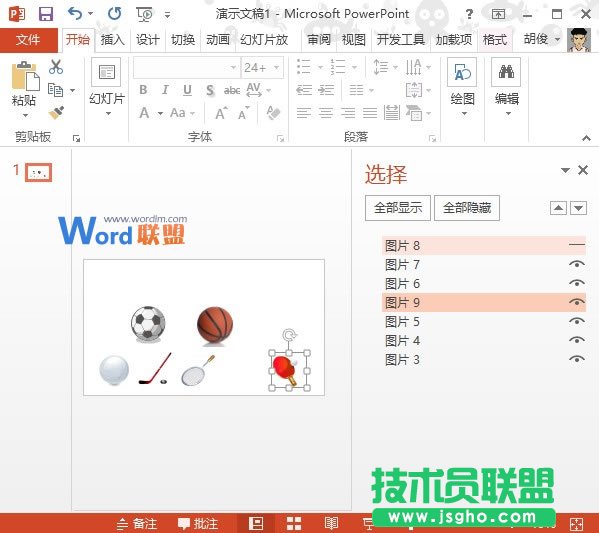
Task: Click the Copy icon
Action: coord(56,90)
